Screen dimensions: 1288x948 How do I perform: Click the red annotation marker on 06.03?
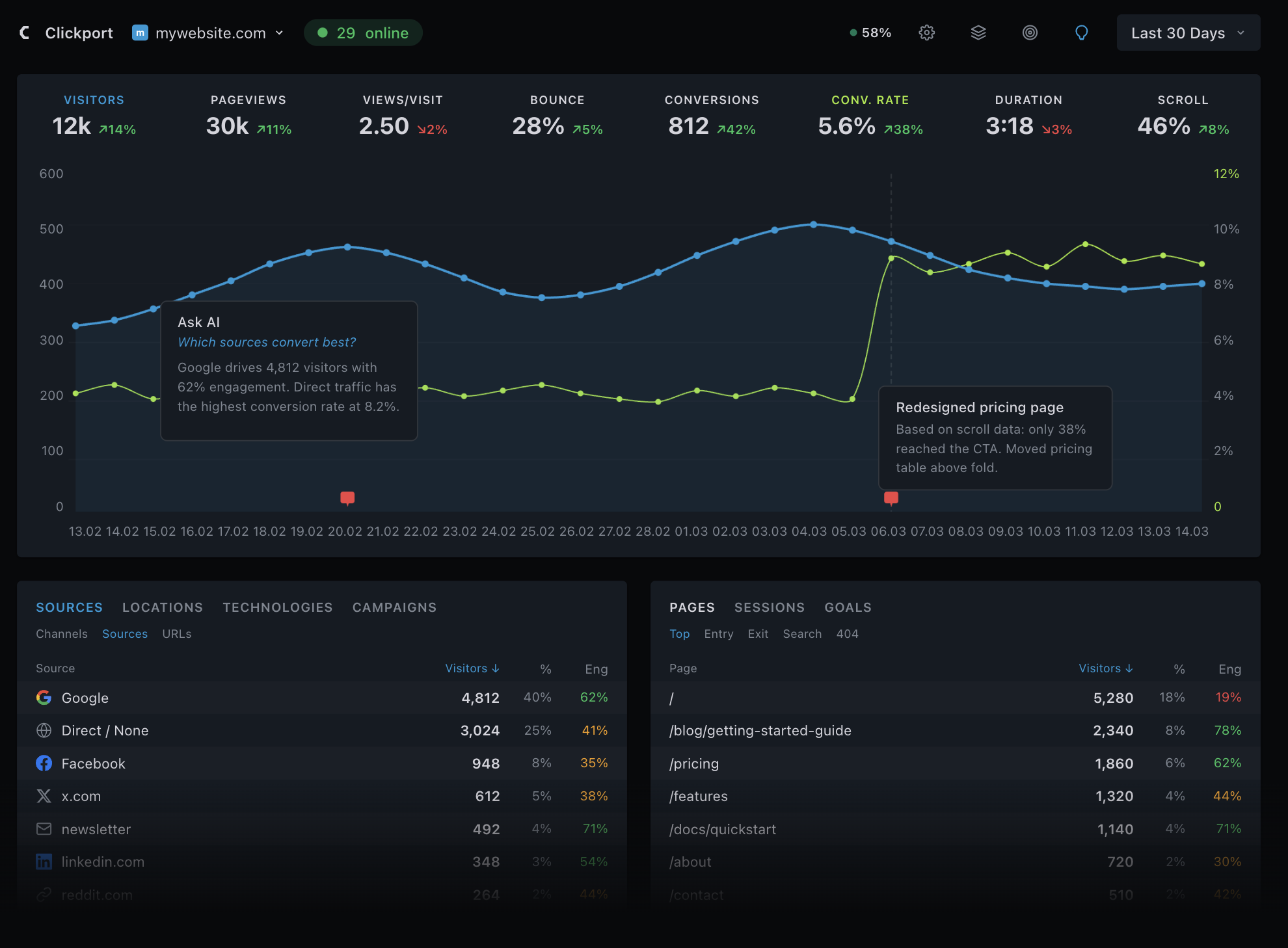[x=891, y=498]
